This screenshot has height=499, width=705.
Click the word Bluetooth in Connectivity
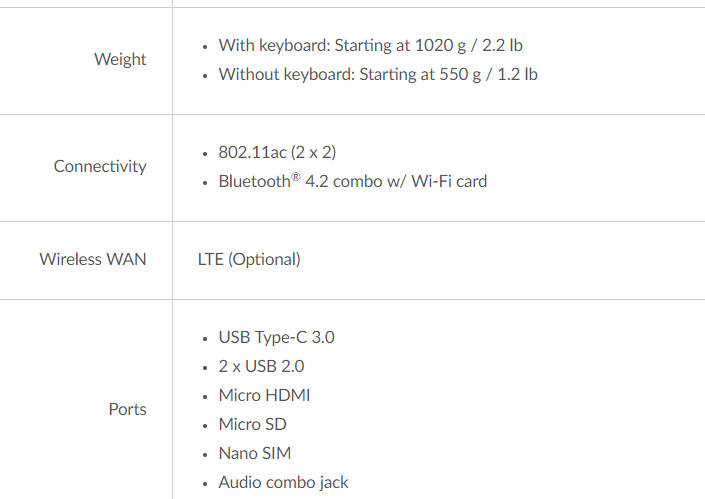point(254,182)
